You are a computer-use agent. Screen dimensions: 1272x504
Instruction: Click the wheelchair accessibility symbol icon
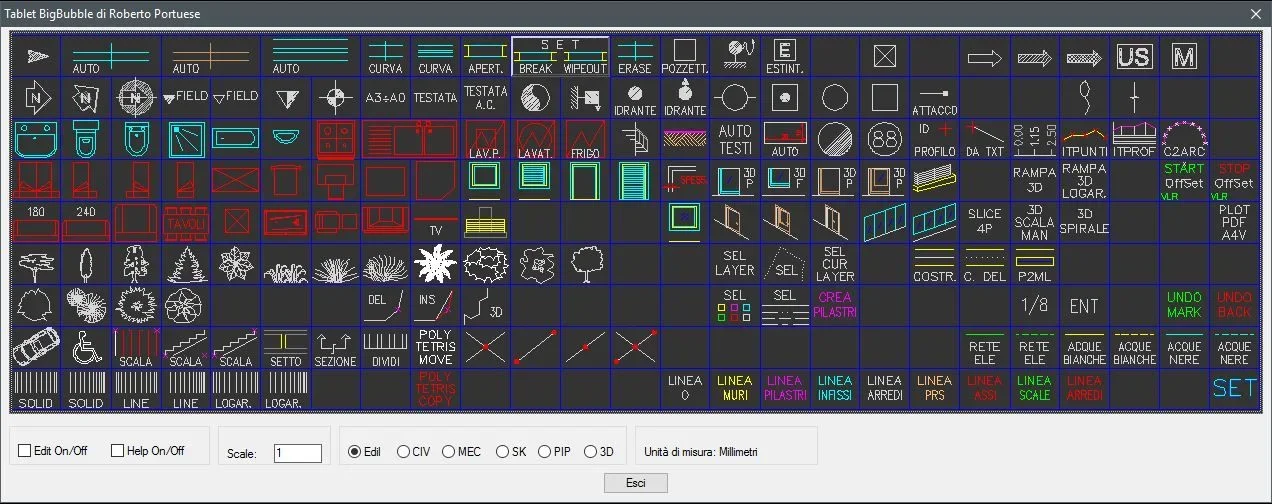(86, 347)
